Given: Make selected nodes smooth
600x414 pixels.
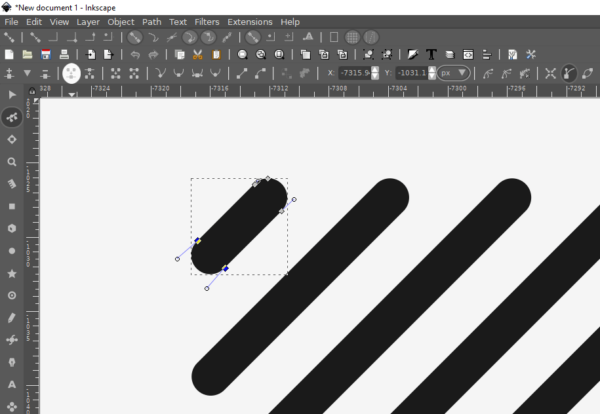Looking at the screenshot, I should coord(179,73).
